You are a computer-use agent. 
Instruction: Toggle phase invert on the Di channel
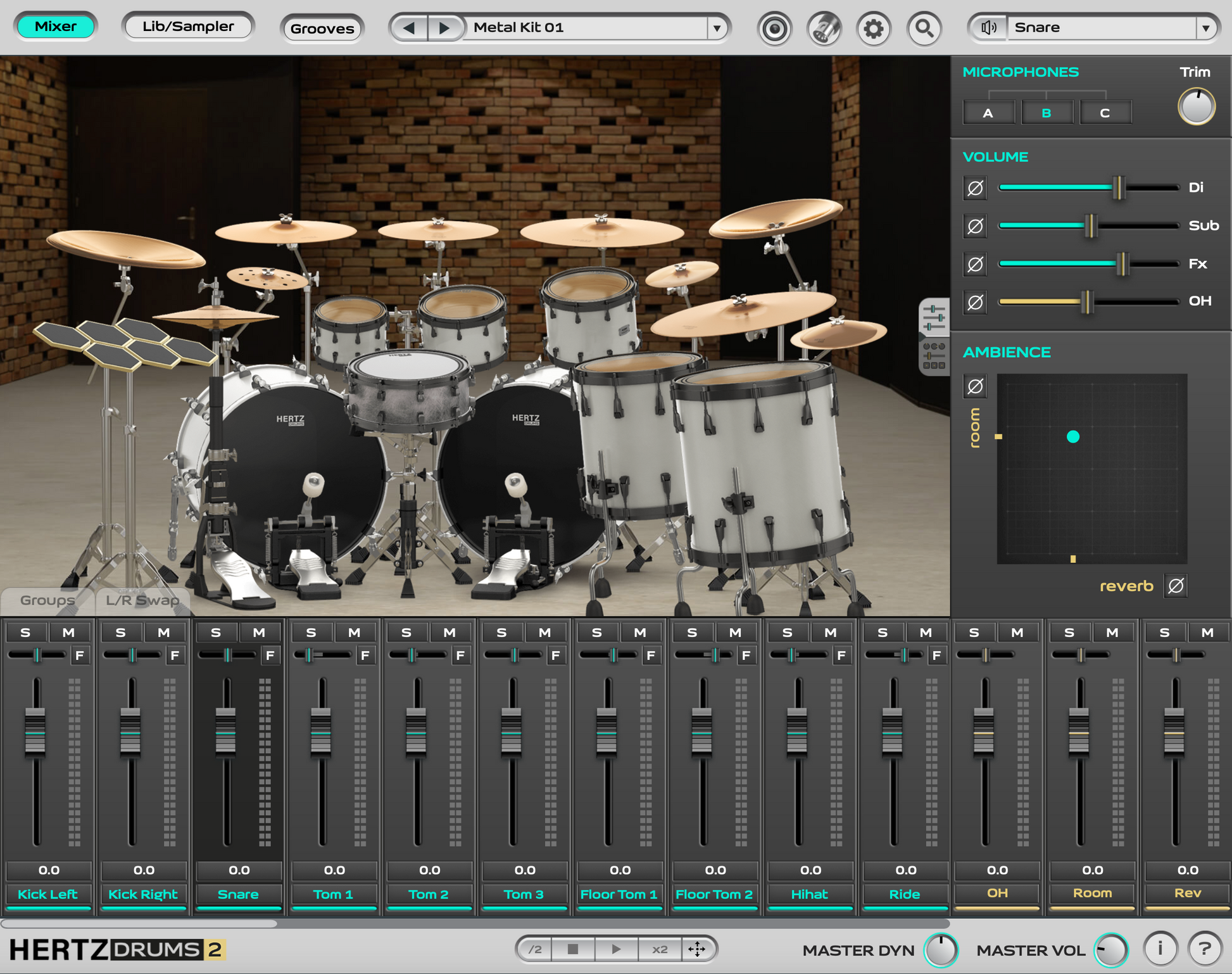coord(975,187)
